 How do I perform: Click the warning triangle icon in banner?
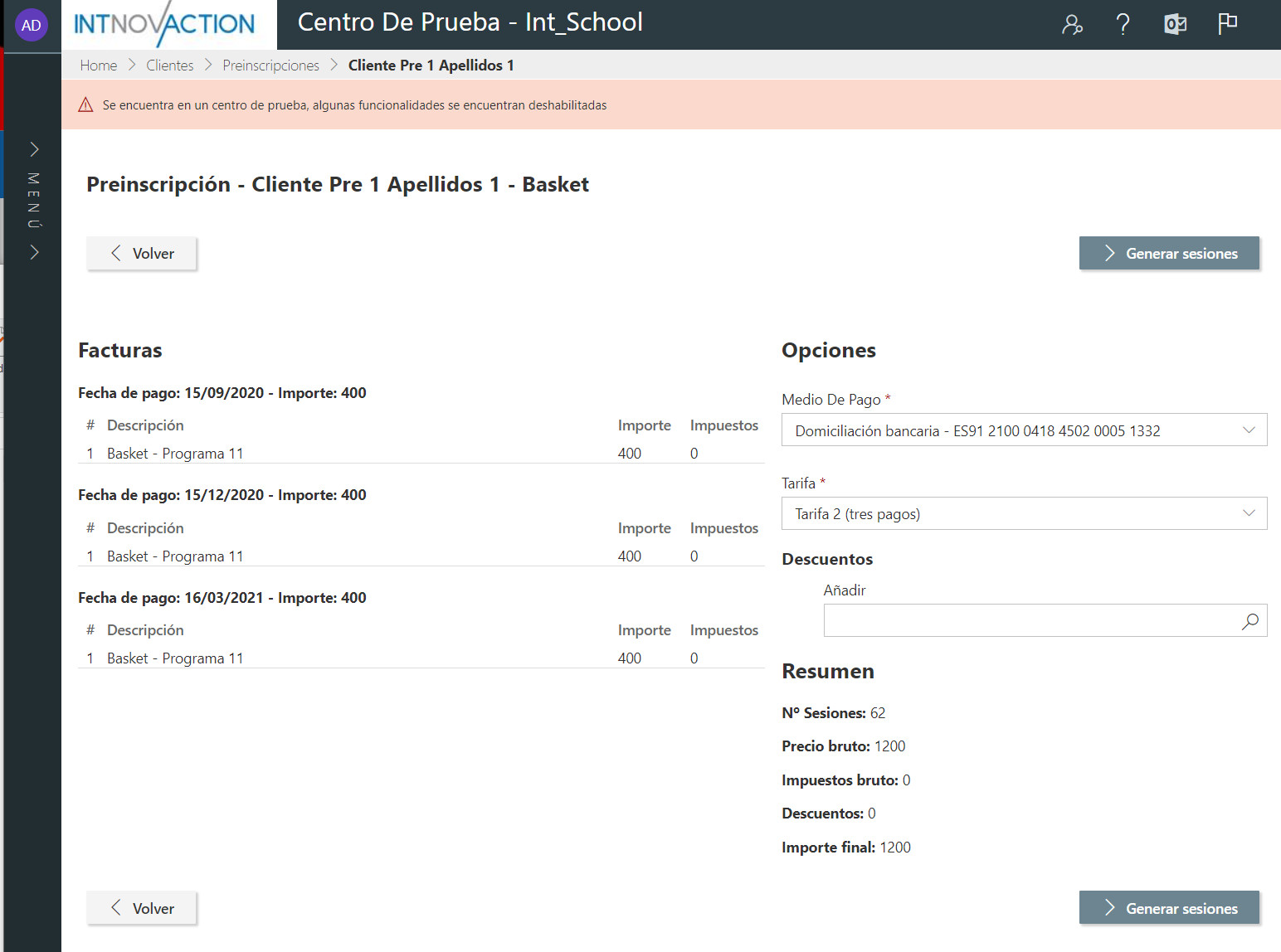pos(85,104)
